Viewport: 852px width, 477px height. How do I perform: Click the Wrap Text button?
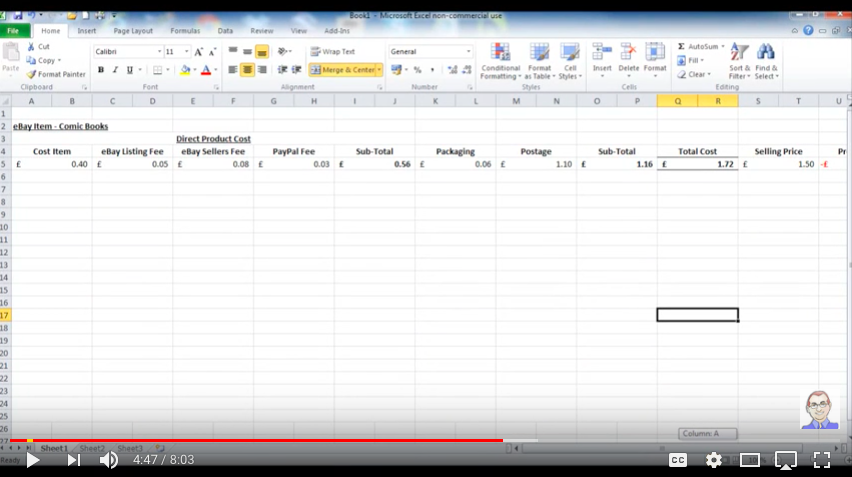point(333,52)
